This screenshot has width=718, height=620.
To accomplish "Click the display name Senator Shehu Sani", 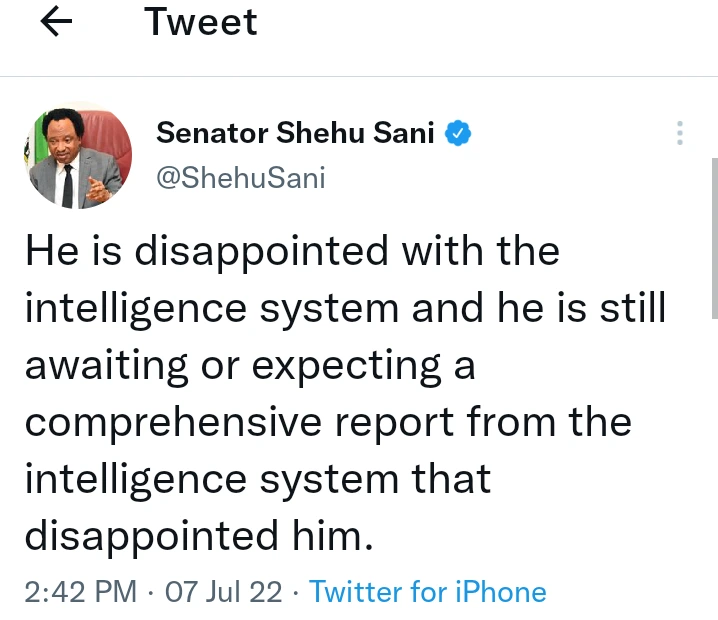I will pos(296,133).
